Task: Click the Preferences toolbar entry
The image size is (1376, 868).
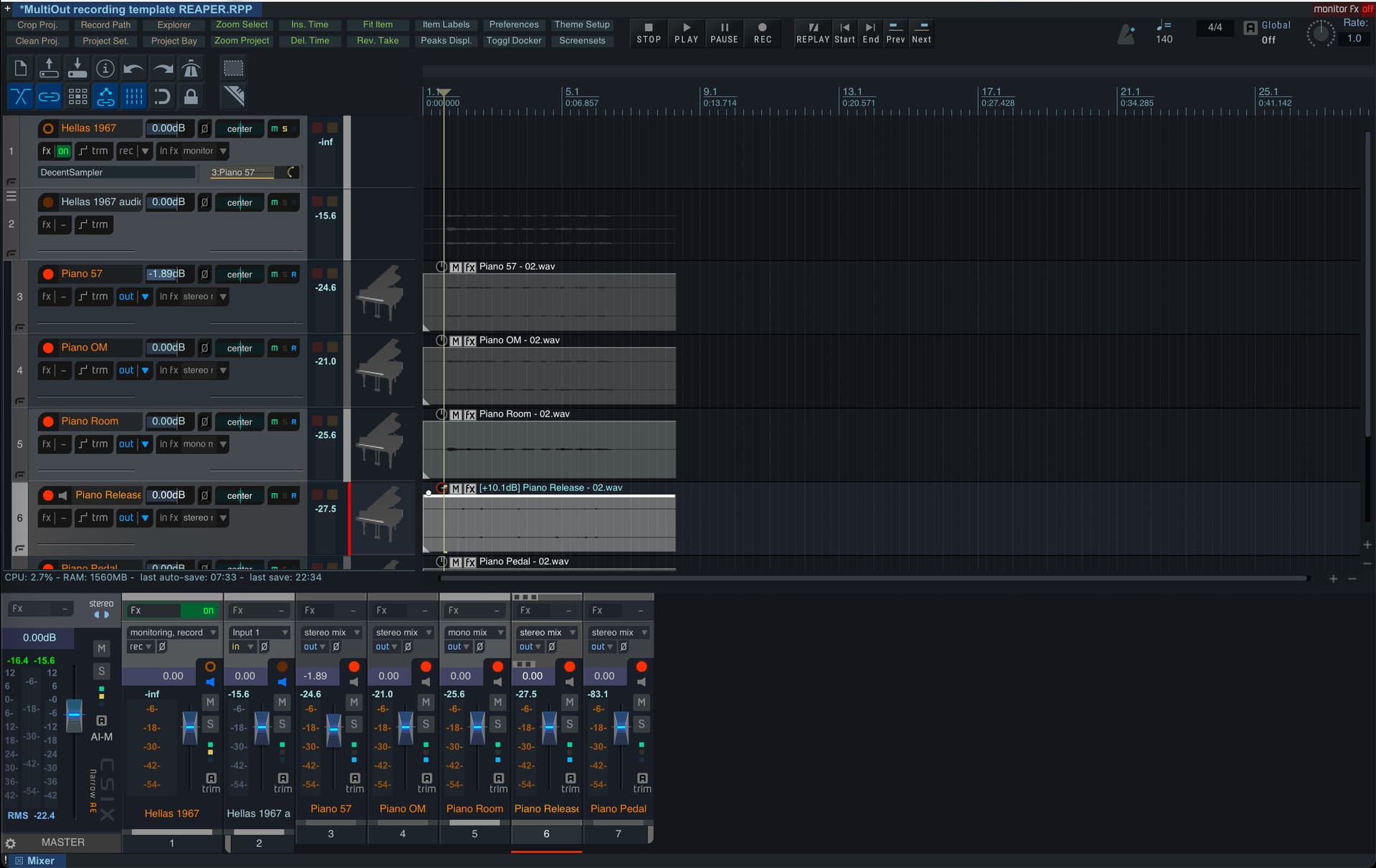Action: pyautogui.click(x=513, y=24)
